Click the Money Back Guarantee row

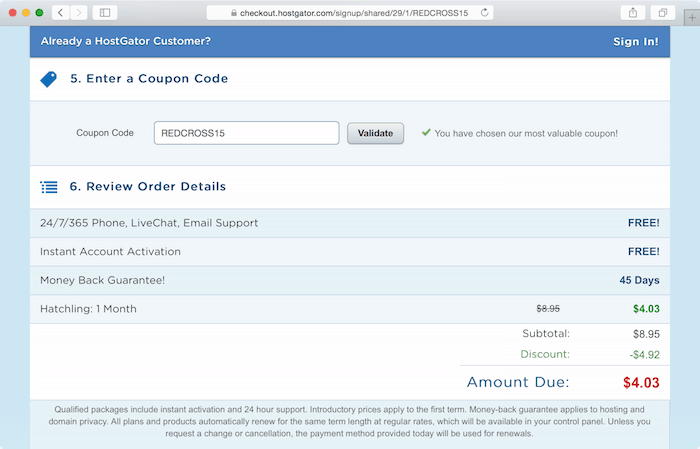click(350, 280)
